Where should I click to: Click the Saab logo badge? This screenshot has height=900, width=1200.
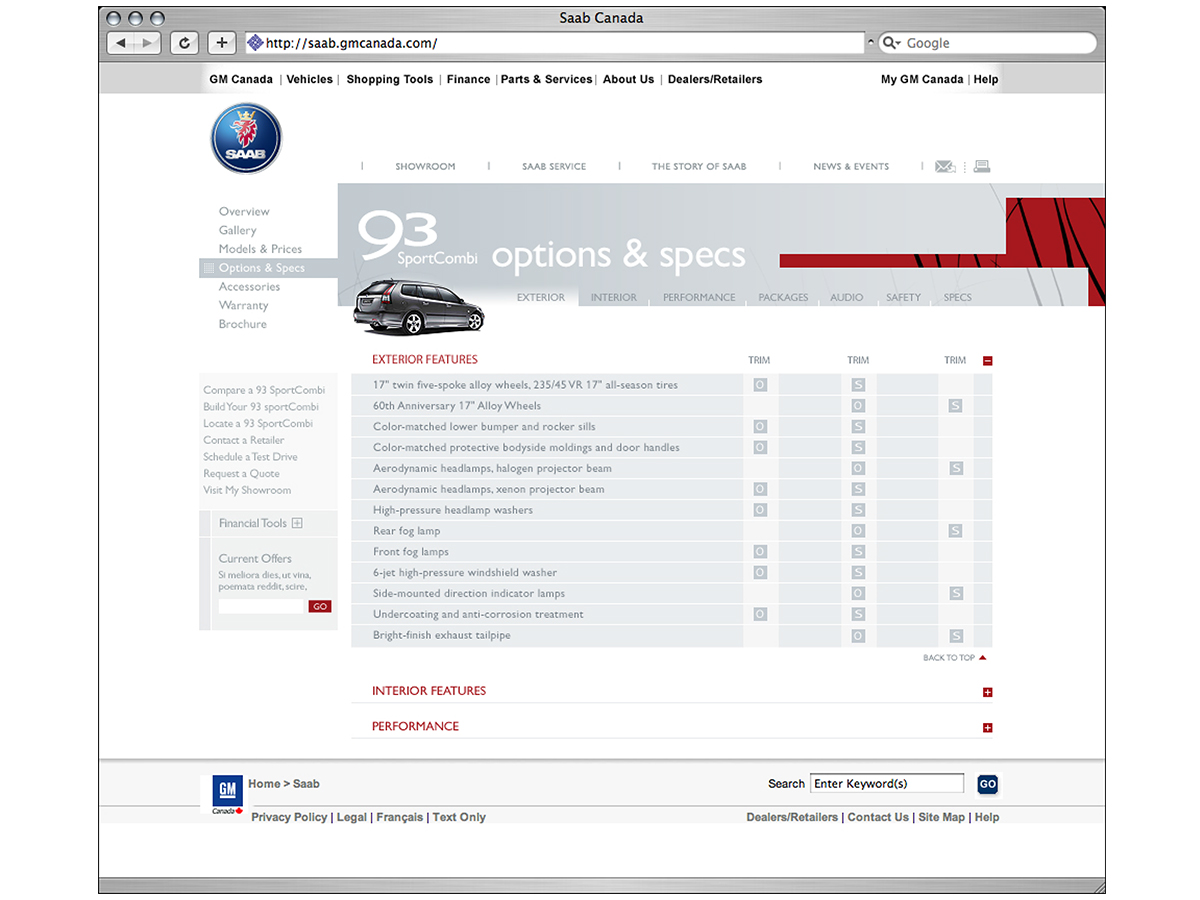click(246, 138)
